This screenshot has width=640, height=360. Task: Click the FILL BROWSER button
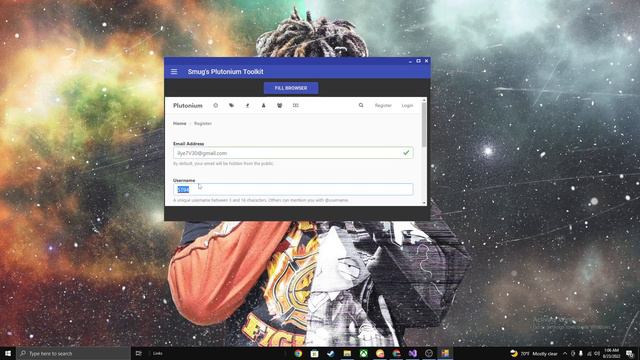291,88
